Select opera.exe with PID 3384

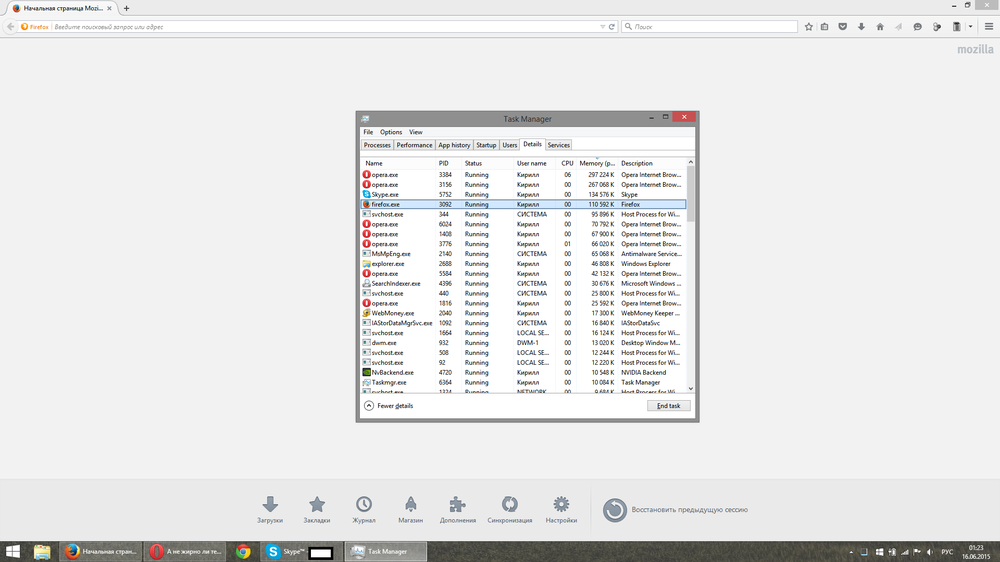524,175
